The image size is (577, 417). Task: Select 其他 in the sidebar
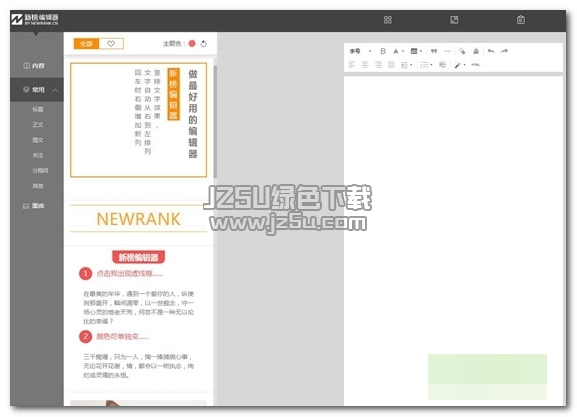click(x=38, y=186)
